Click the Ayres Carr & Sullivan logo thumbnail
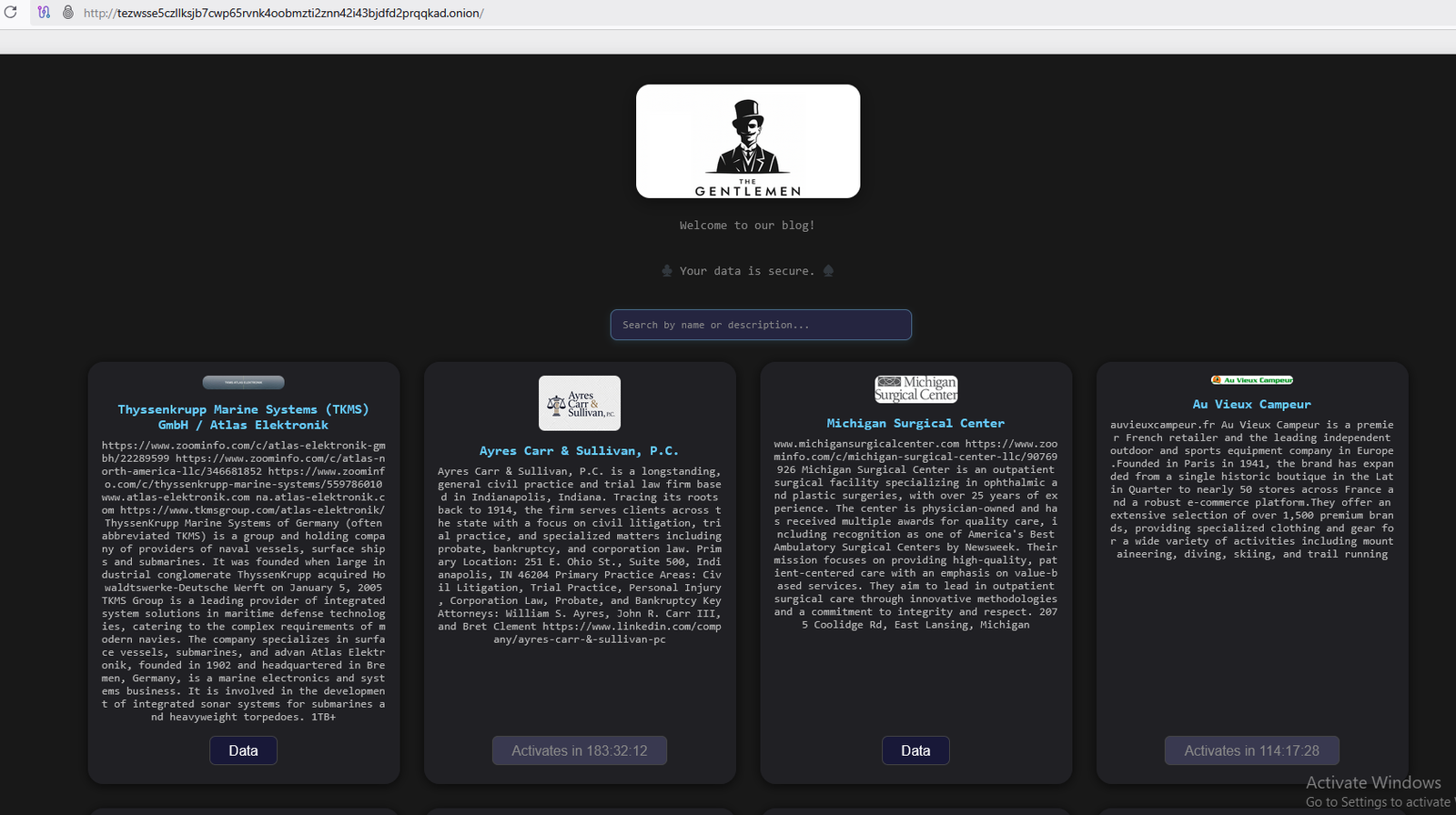 [x=580, y=403]
